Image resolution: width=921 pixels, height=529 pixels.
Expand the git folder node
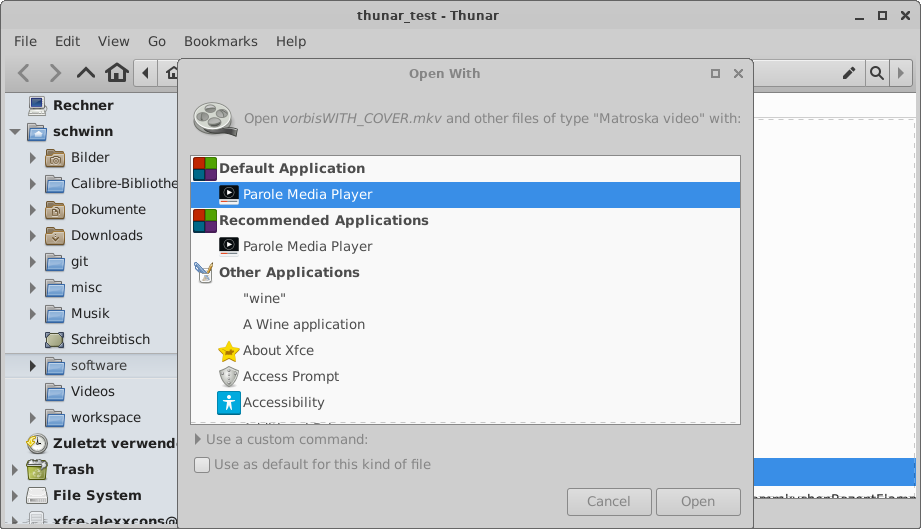pos(33,262)
